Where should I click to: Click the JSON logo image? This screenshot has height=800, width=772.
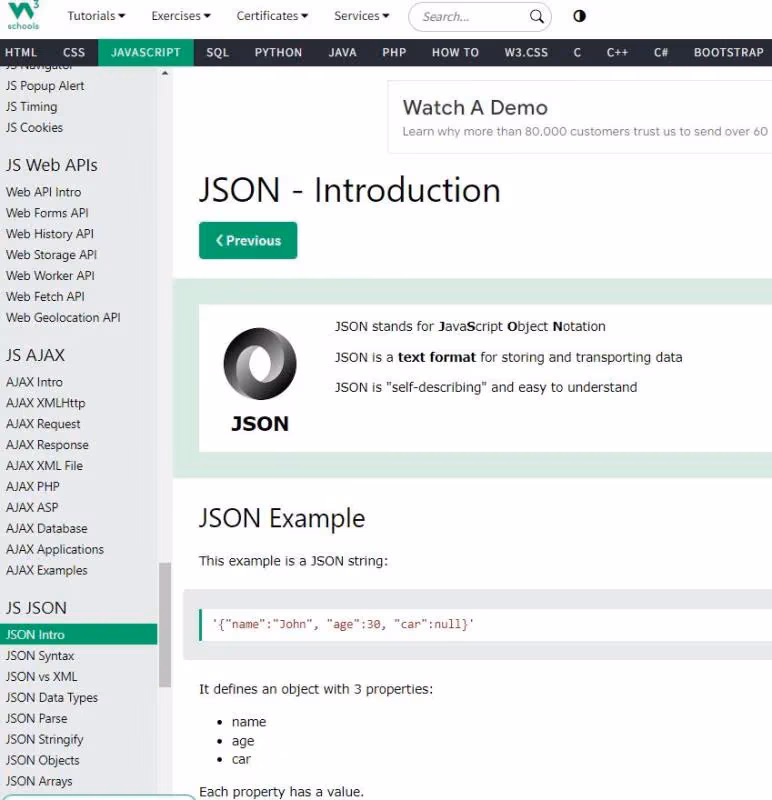(x=260, y=380)
